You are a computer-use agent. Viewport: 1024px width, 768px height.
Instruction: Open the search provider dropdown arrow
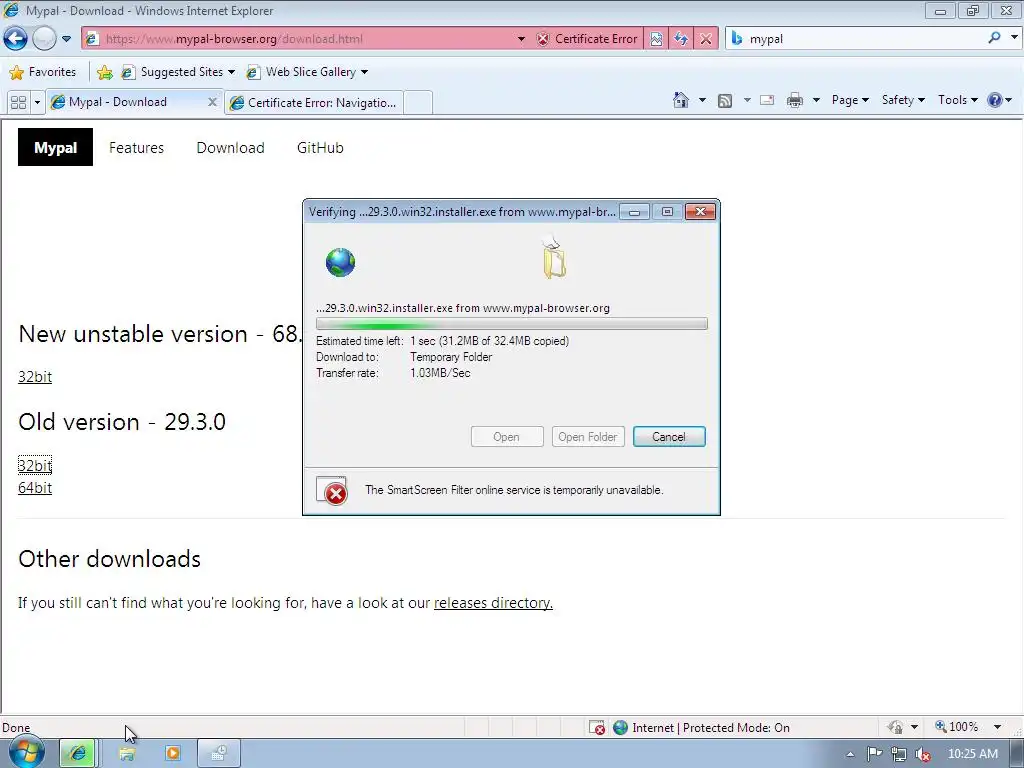point(1014,38)
